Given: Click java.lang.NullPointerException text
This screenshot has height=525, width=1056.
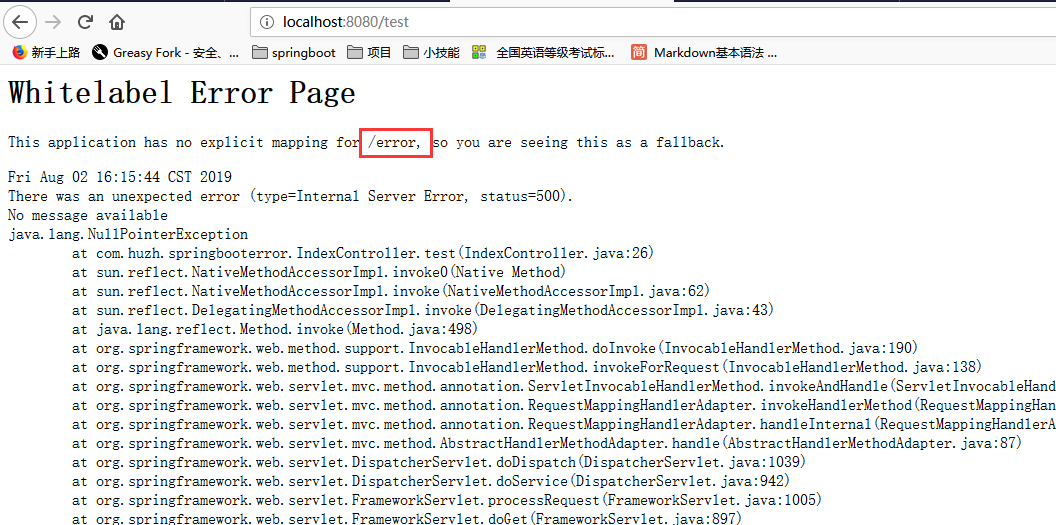Looking at the screenshot, I should 128,235.
